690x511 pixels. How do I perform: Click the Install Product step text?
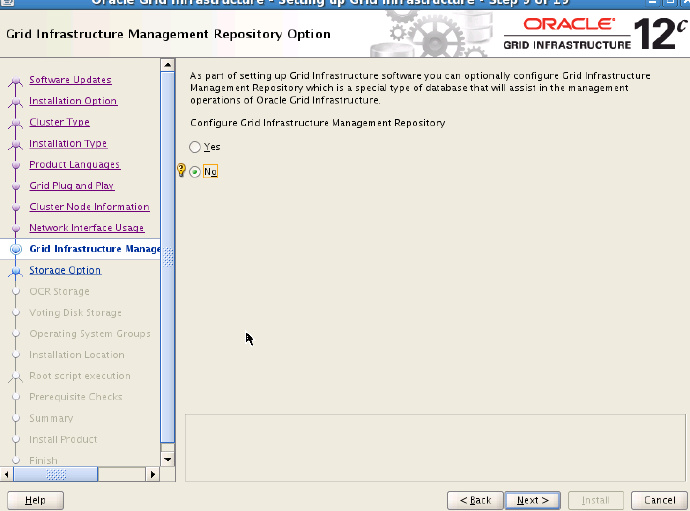pos(63,439)
